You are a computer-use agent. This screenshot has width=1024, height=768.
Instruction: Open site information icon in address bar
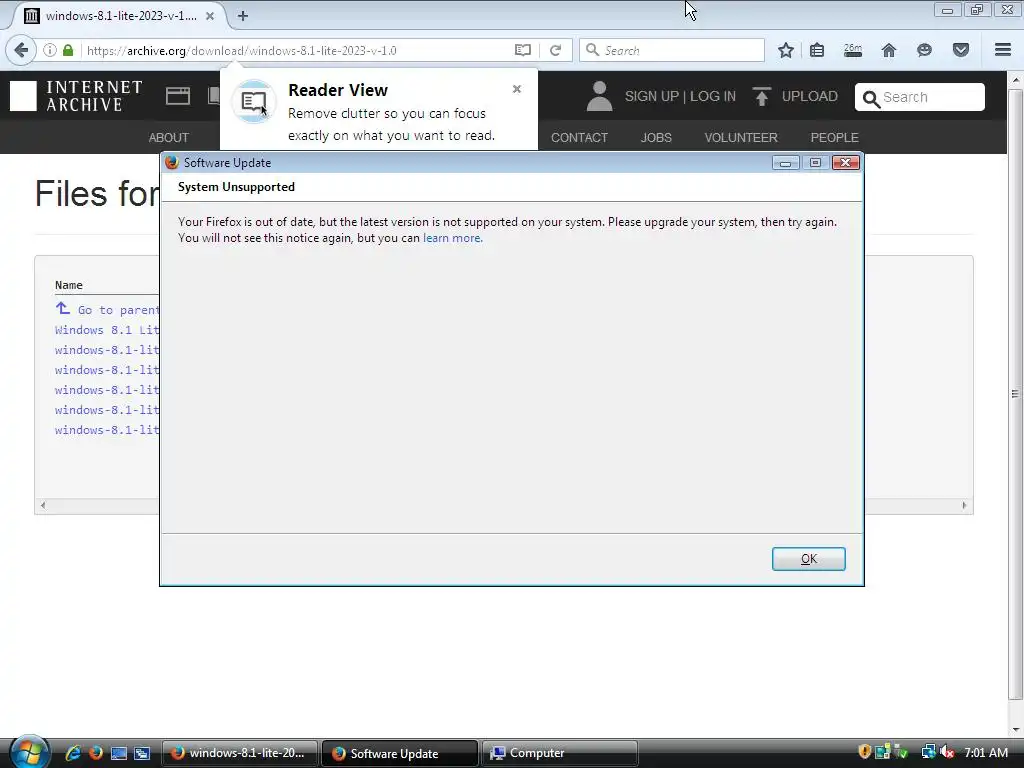click(x=50, y=50)
